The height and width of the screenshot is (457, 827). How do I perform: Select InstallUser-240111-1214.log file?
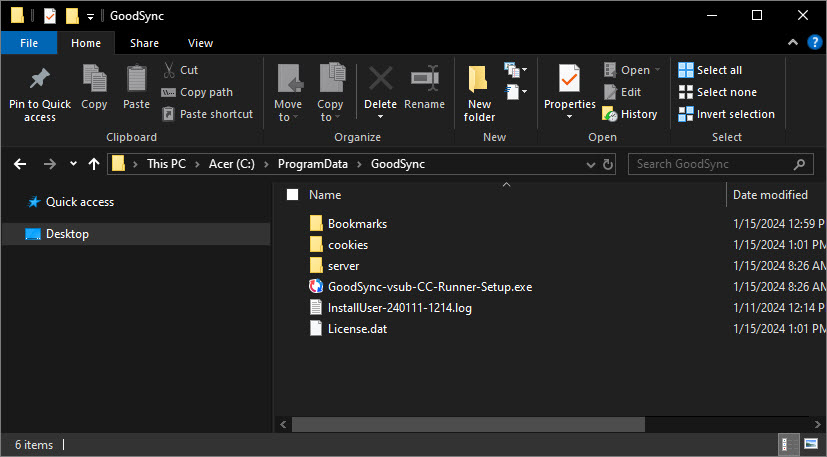coord(399,308)
